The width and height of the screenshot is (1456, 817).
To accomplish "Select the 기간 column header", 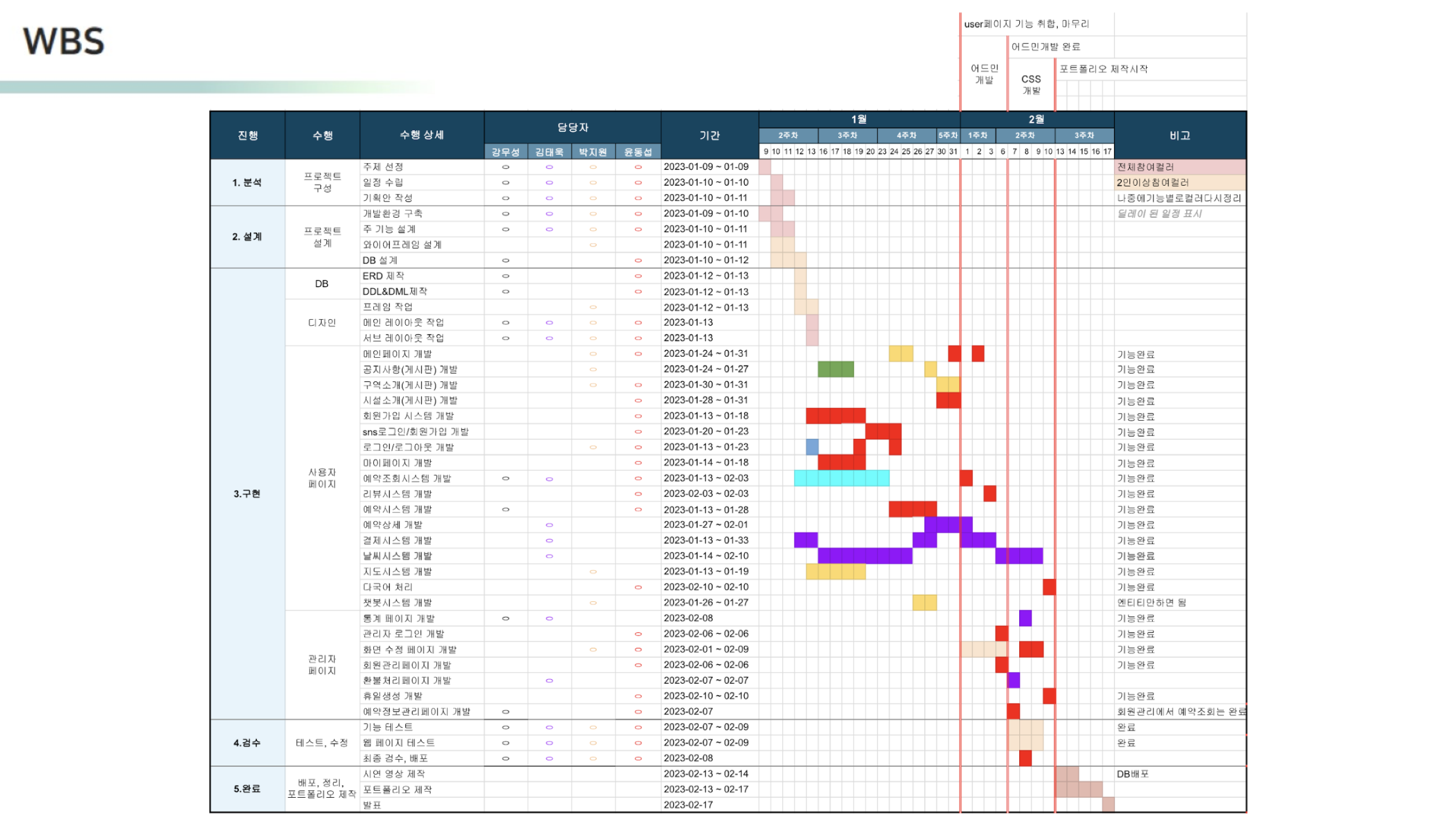I will click(709, 135).
